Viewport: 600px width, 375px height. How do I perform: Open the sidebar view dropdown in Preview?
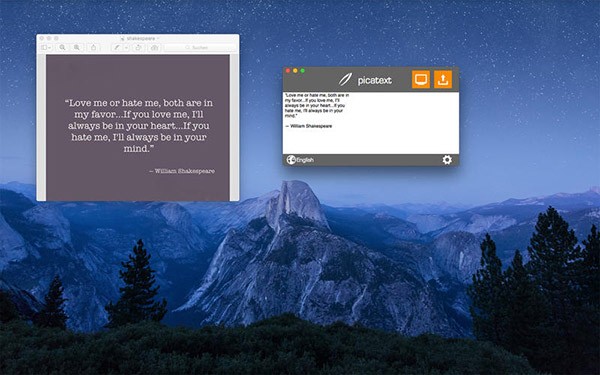click(x=46, y=47)
